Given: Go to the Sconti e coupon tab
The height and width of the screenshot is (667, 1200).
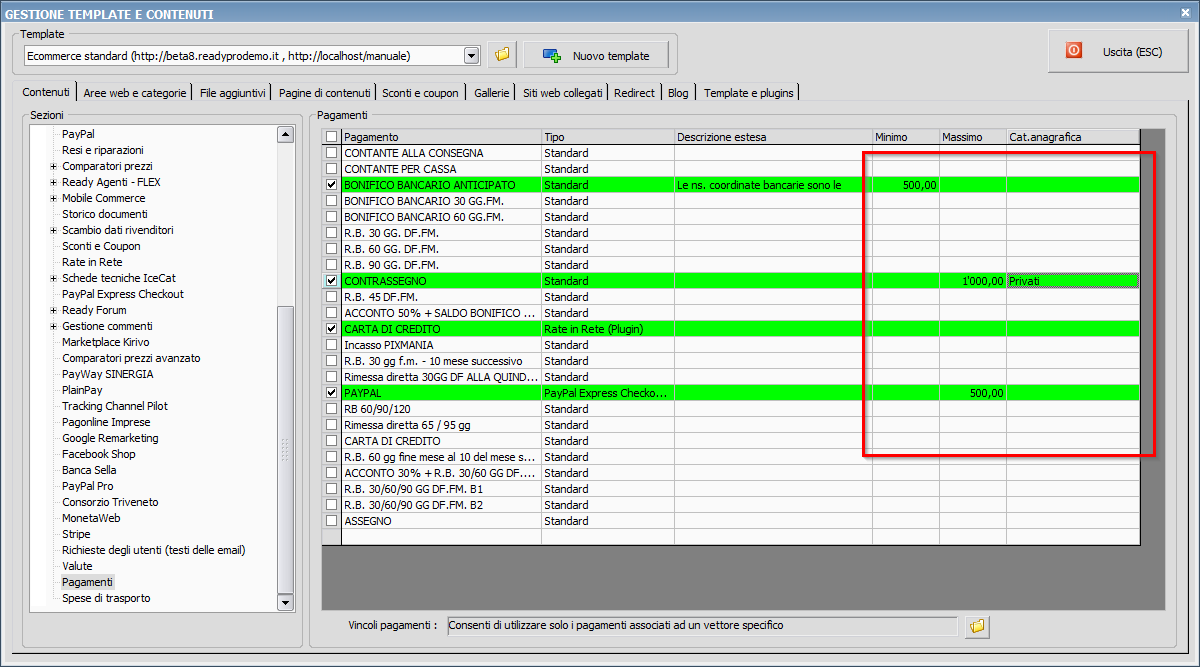Looking at the screenshot, I should (x=420, y=93).
